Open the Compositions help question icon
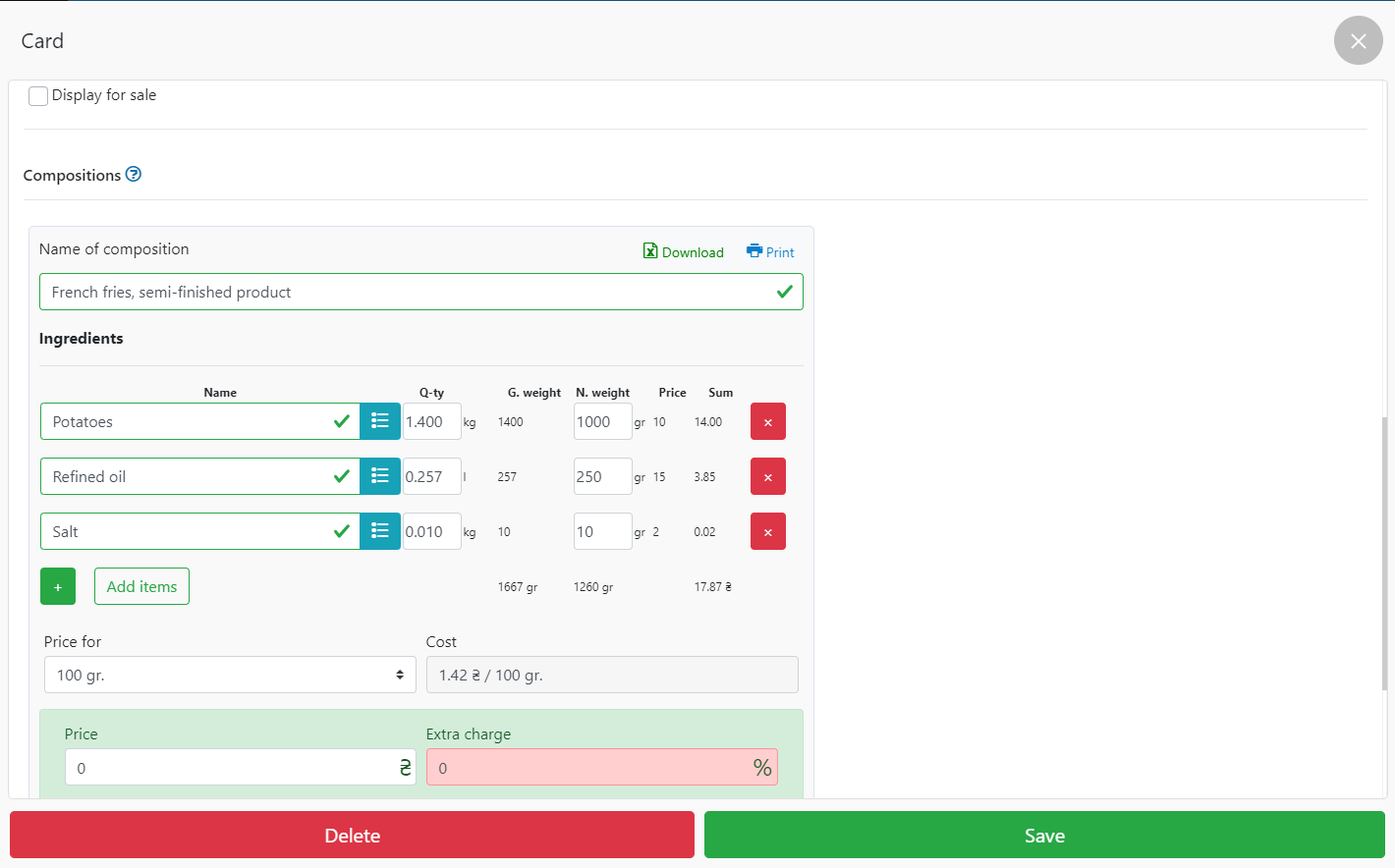 coord(134,174)
